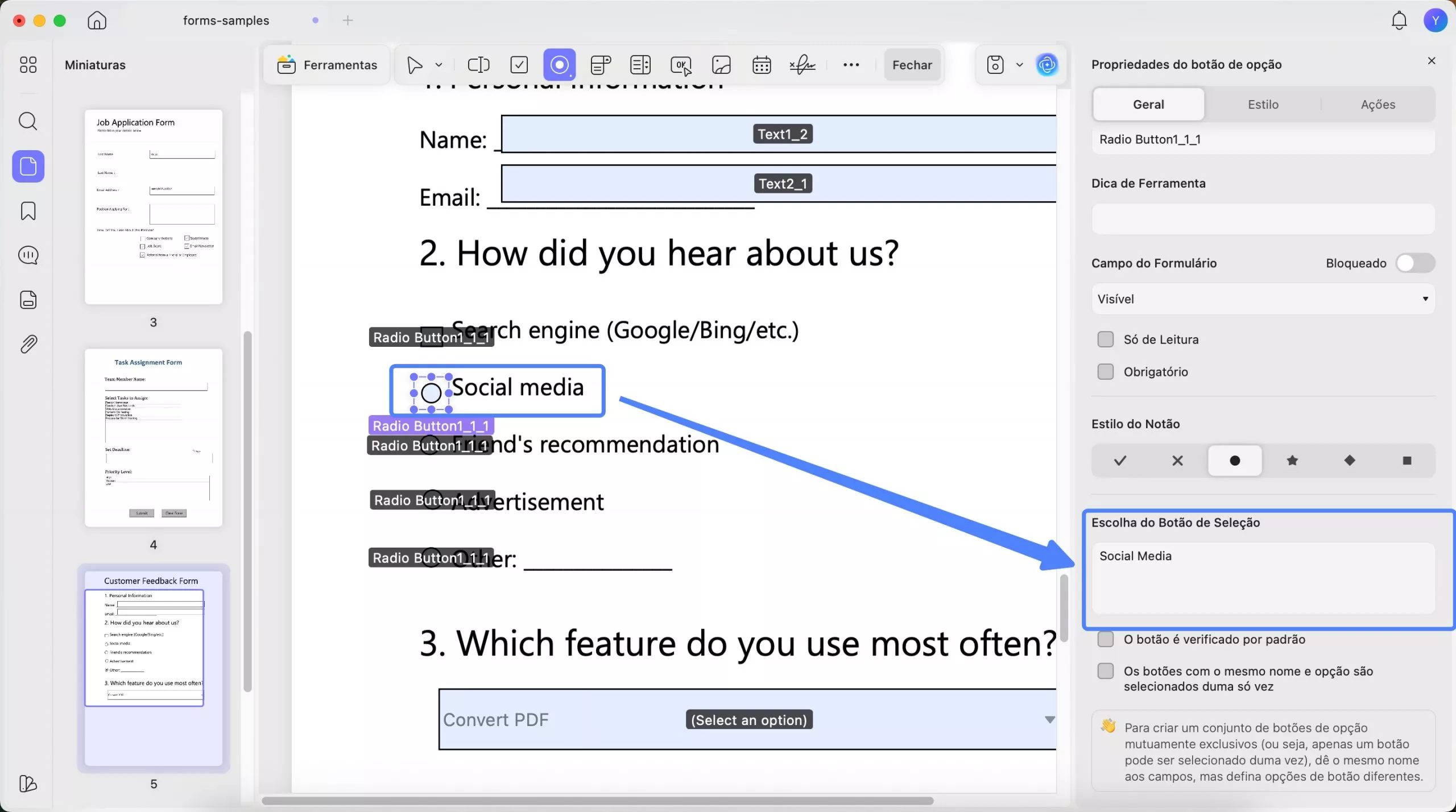The width and height of the screenshot is (1456, 812).
Task: Choose the checkmark button style
Action: point(1120,461)
